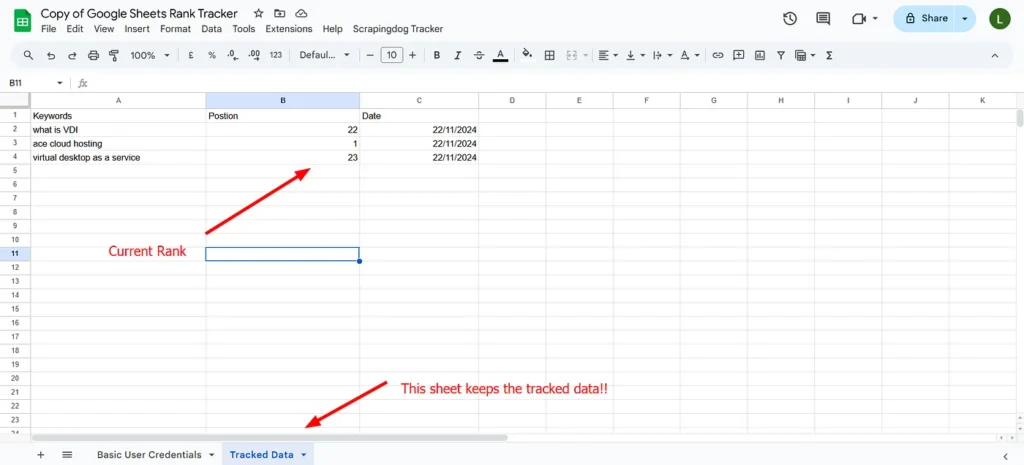Increase decimal places

(x=254, y=56)
